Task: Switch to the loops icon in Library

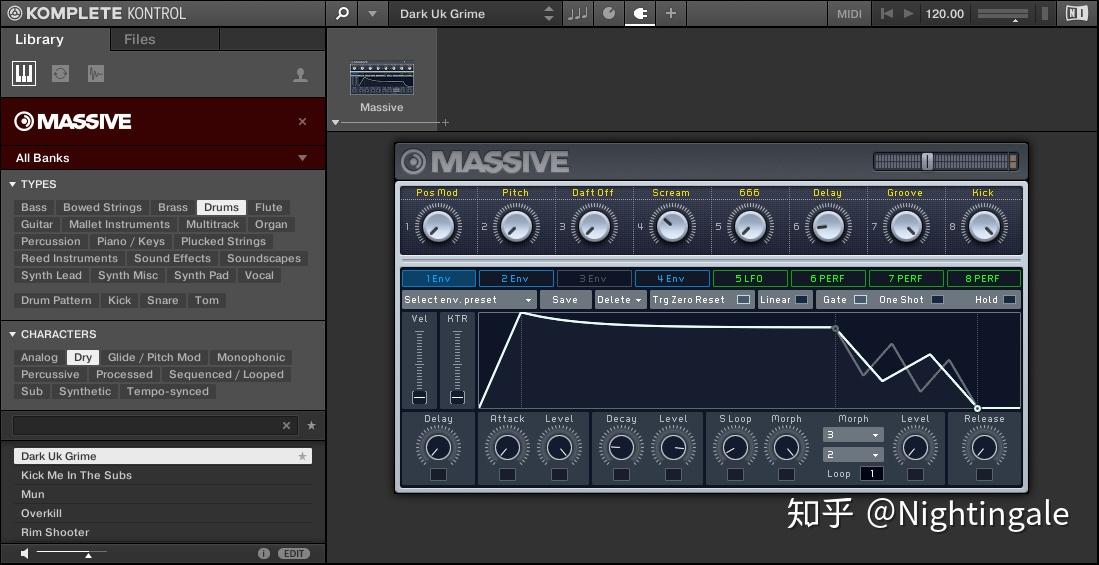Action: [x=60, y=73]
